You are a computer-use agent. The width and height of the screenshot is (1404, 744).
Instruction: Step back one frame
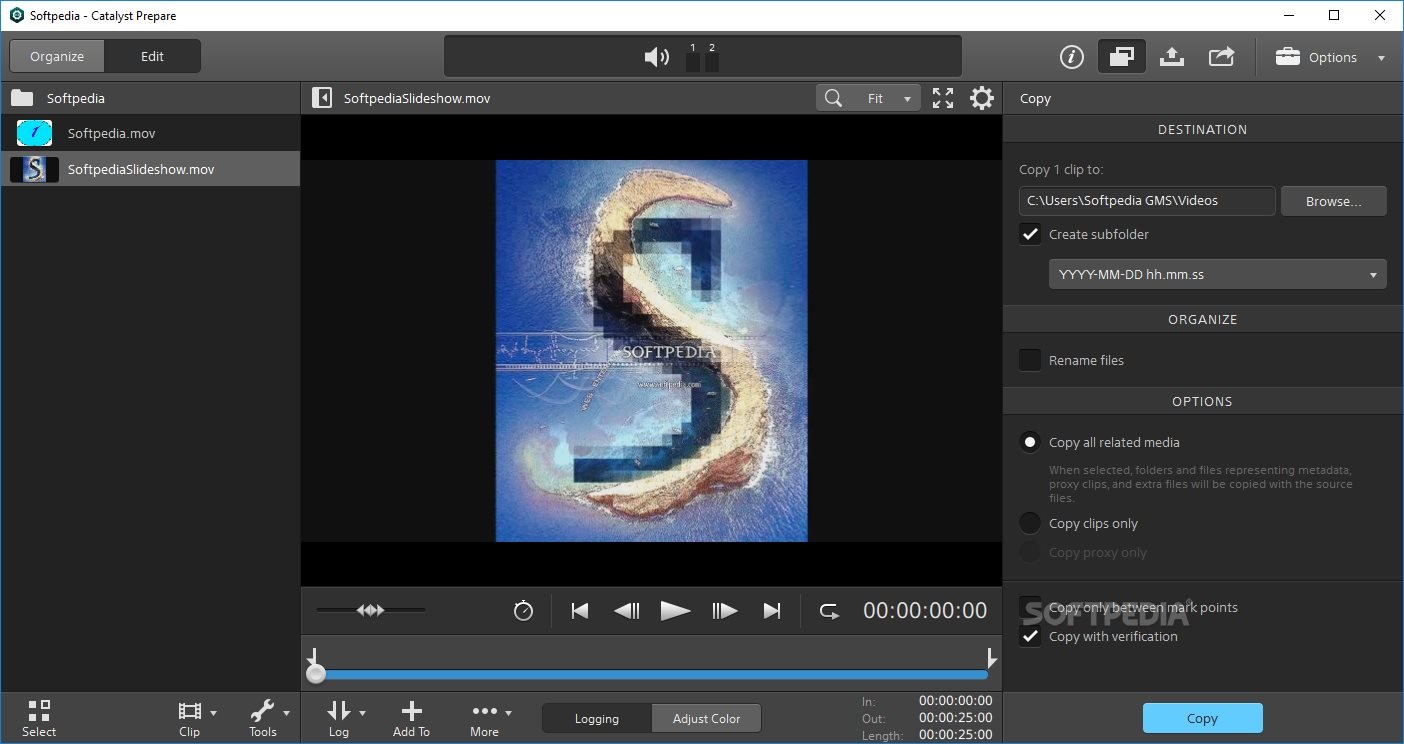click(627, 611)
